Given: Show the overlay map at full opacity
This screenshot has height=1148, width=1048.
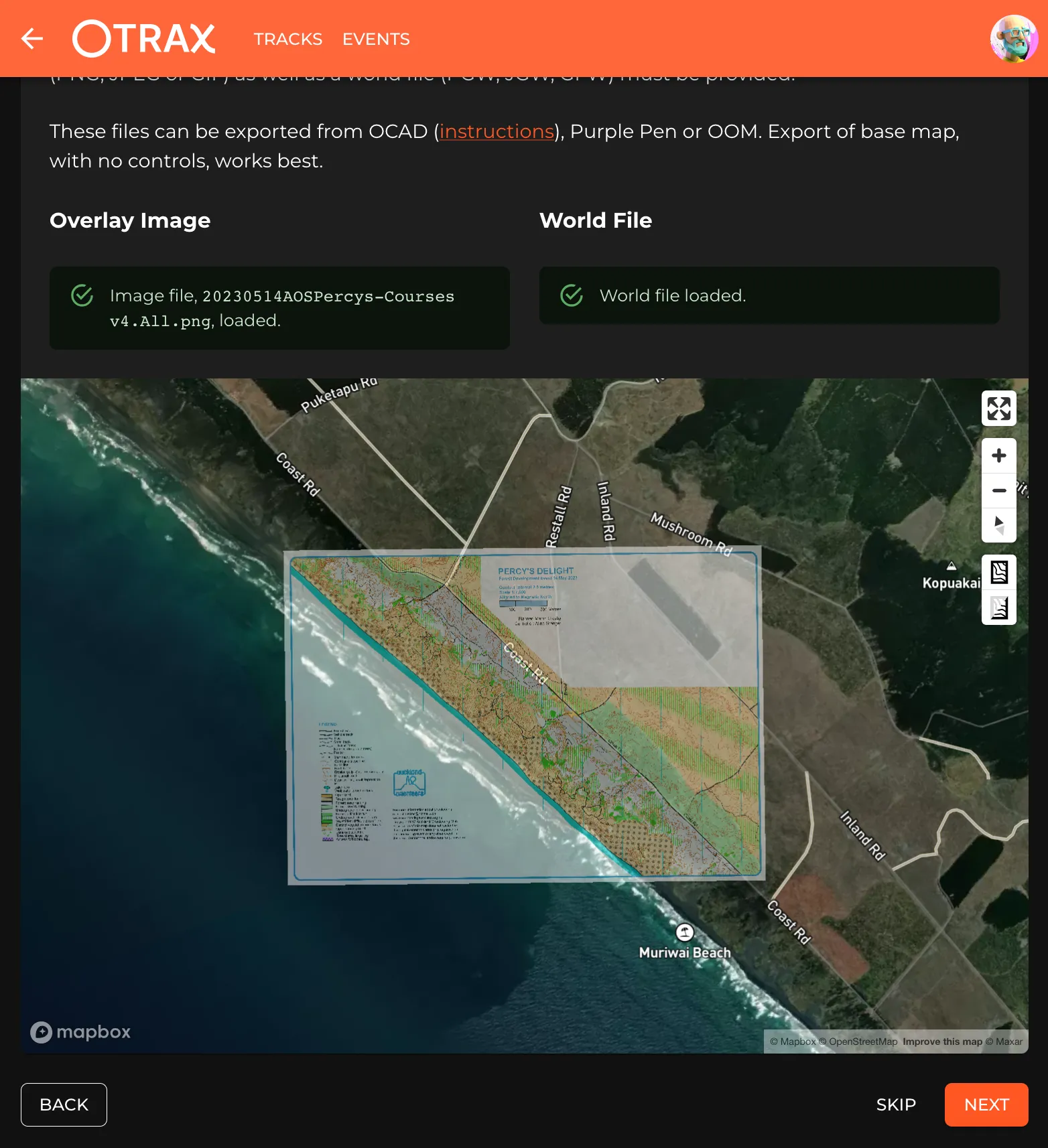Looking at the screenshot, I should pos(998,573).
